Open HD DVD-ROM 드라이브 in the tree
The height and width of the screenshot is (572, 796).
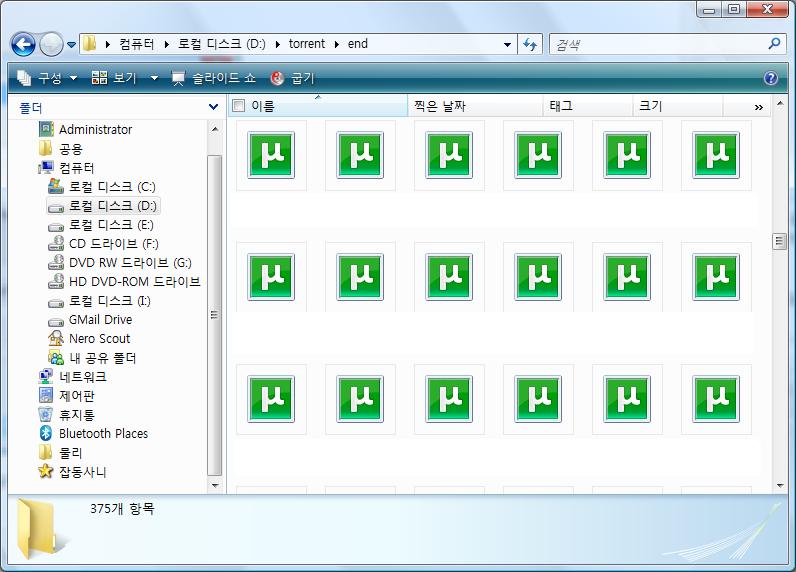point(124,282)
